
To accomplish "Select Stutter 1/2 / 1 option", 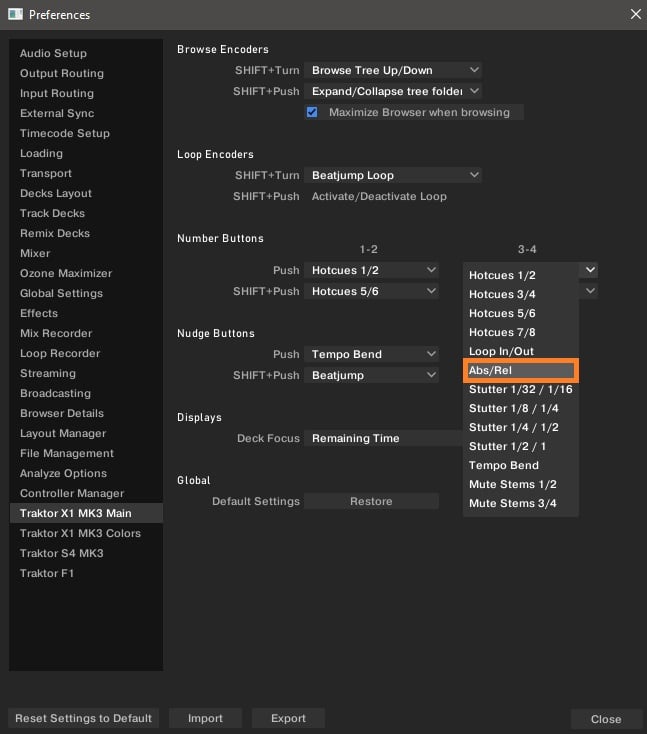I will (521, 447).
